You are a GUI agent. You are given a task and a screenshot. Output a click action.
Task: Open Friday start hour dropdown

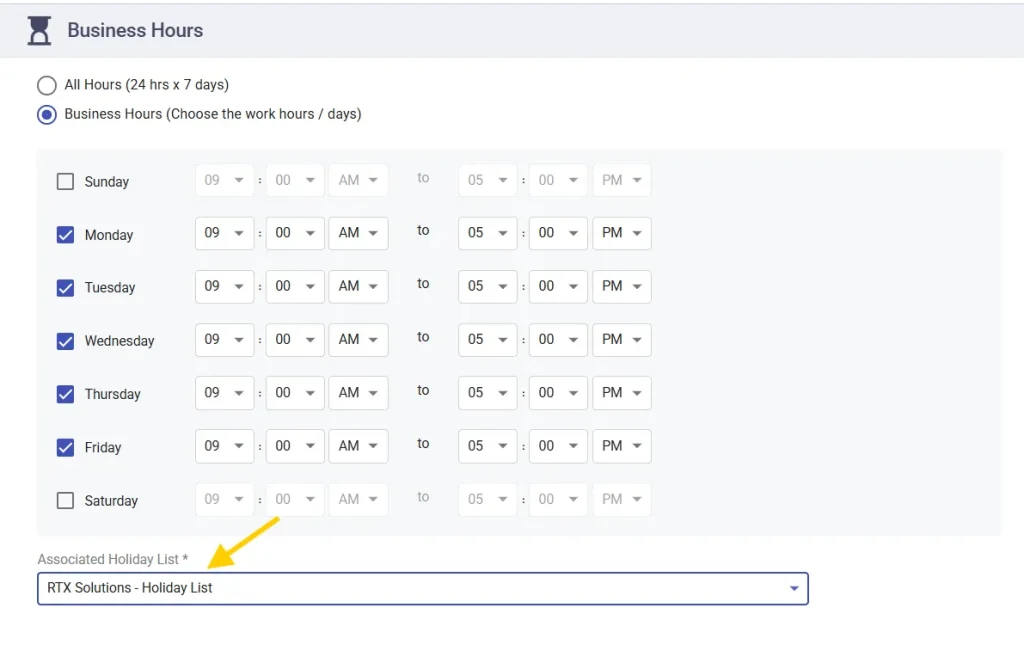tap(224, 446)
